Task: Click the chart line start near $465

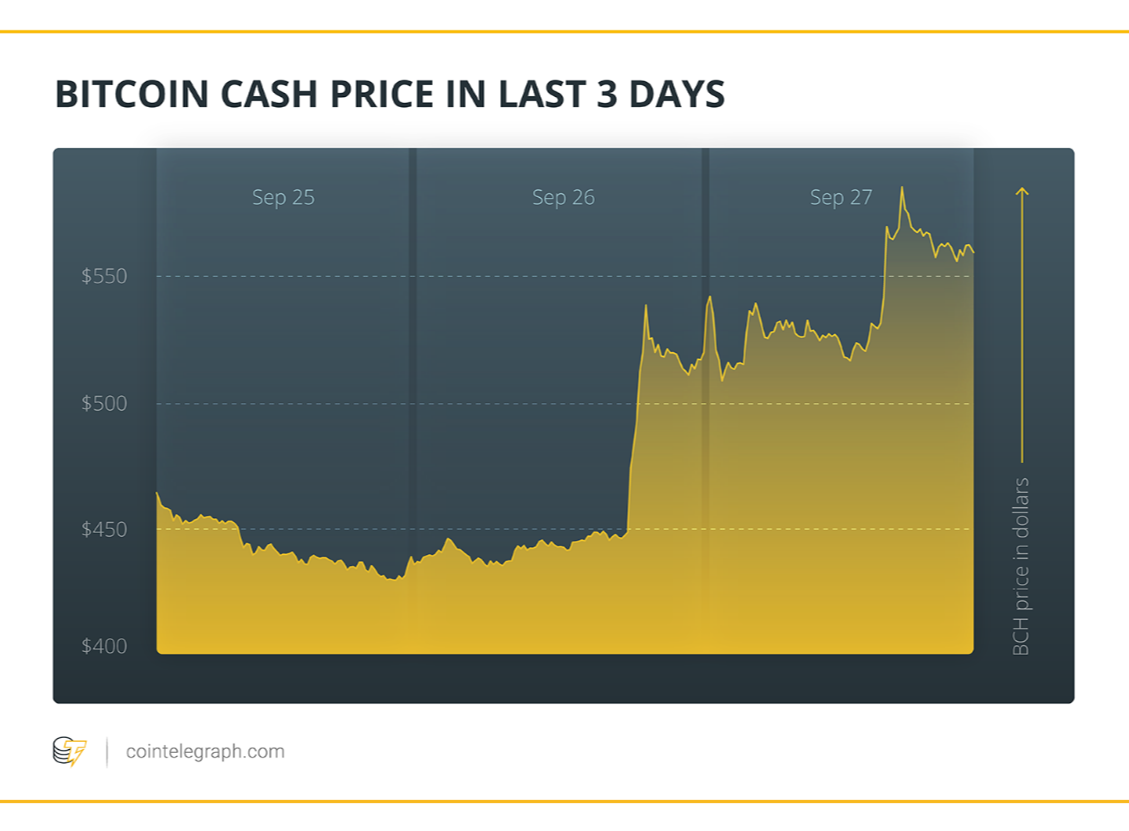Action: coord(158,493)
